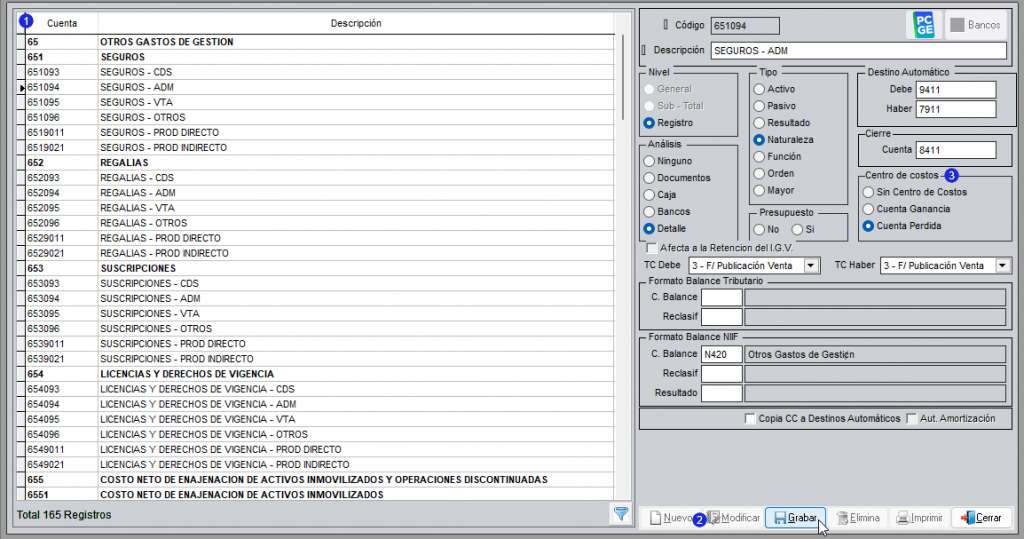Click the Cierre Cuenta field
1024x539 pixels.
coord(956,150)
